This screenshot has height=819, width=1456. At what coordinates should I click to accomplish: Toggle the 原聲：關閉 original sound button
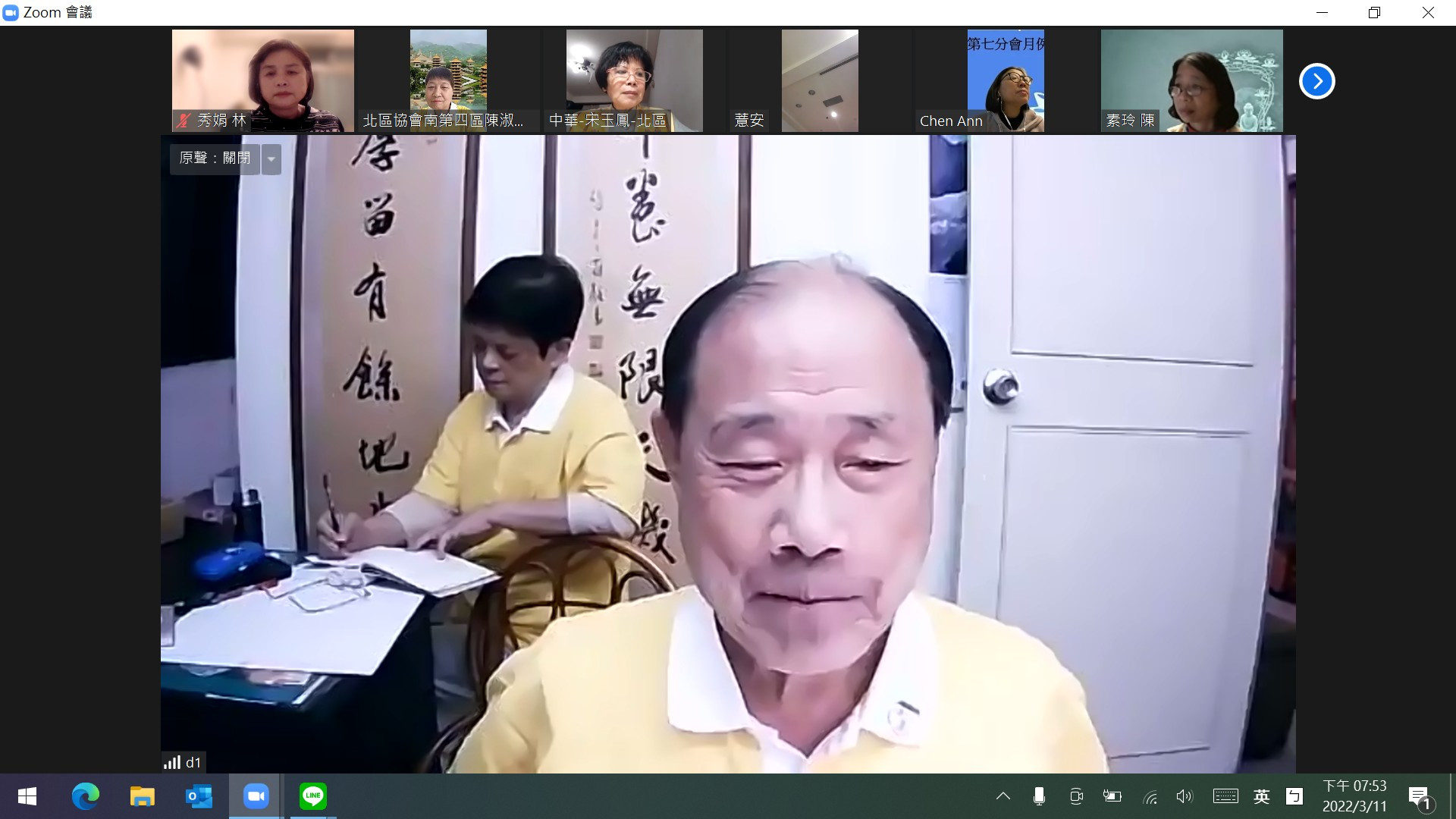click(215, 158)
